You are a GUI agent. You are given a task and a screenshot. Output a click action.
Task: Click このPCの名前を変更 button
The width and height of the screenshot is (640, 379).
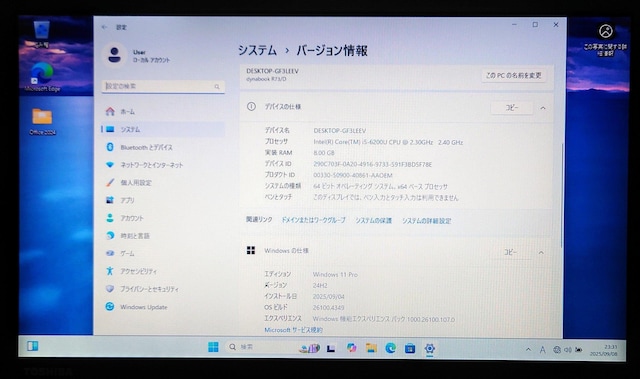pos(514,75)
